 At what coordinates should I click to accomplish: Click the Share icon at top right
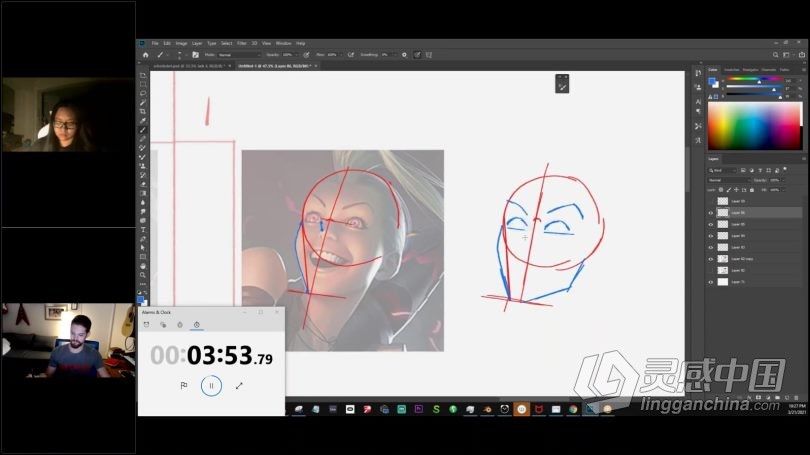tap(802, 55)
